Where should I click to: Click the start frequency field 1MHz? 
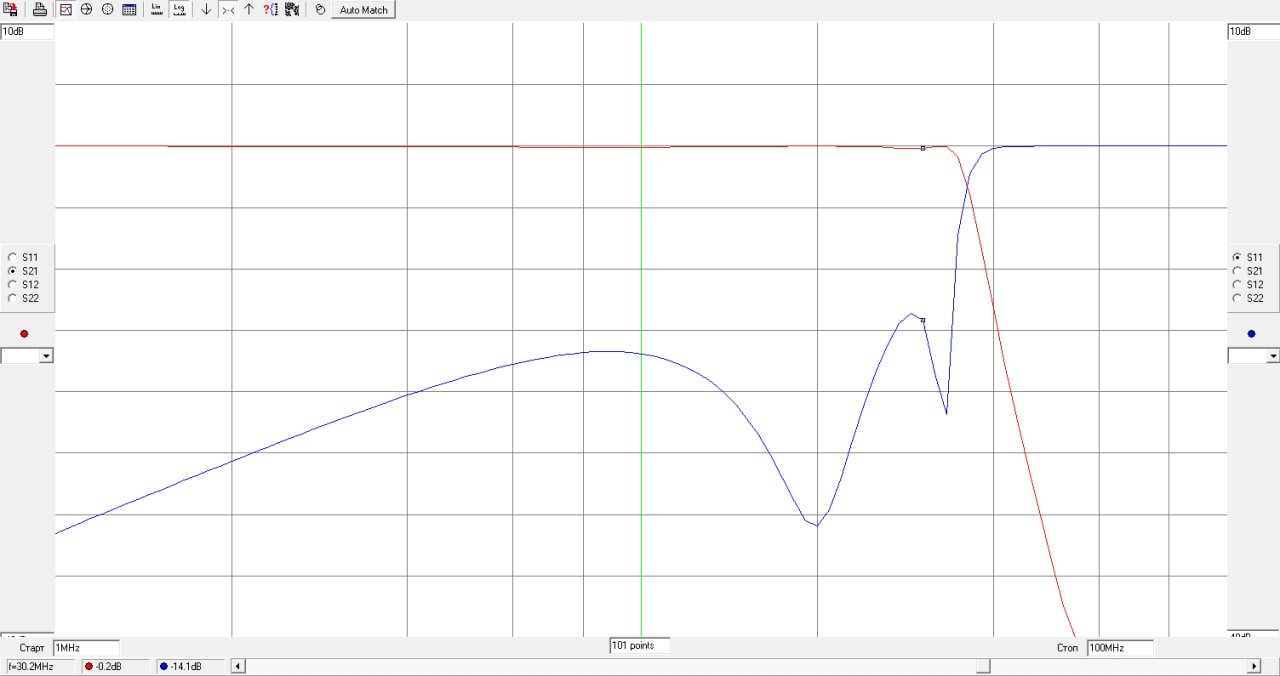[85, 648]
